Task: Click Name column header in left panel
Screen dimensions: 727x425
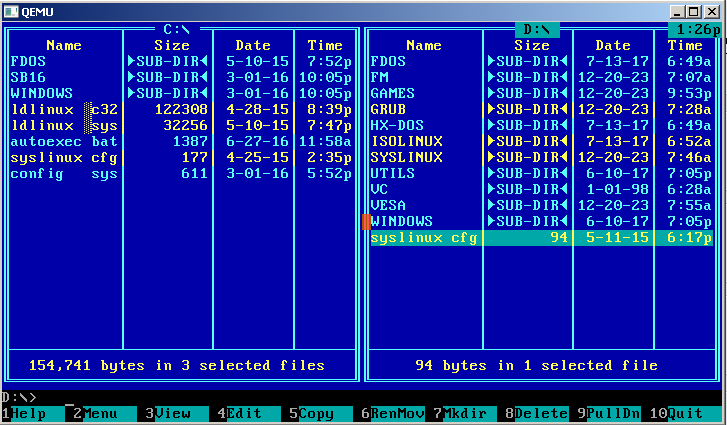Action: (64, 45)
